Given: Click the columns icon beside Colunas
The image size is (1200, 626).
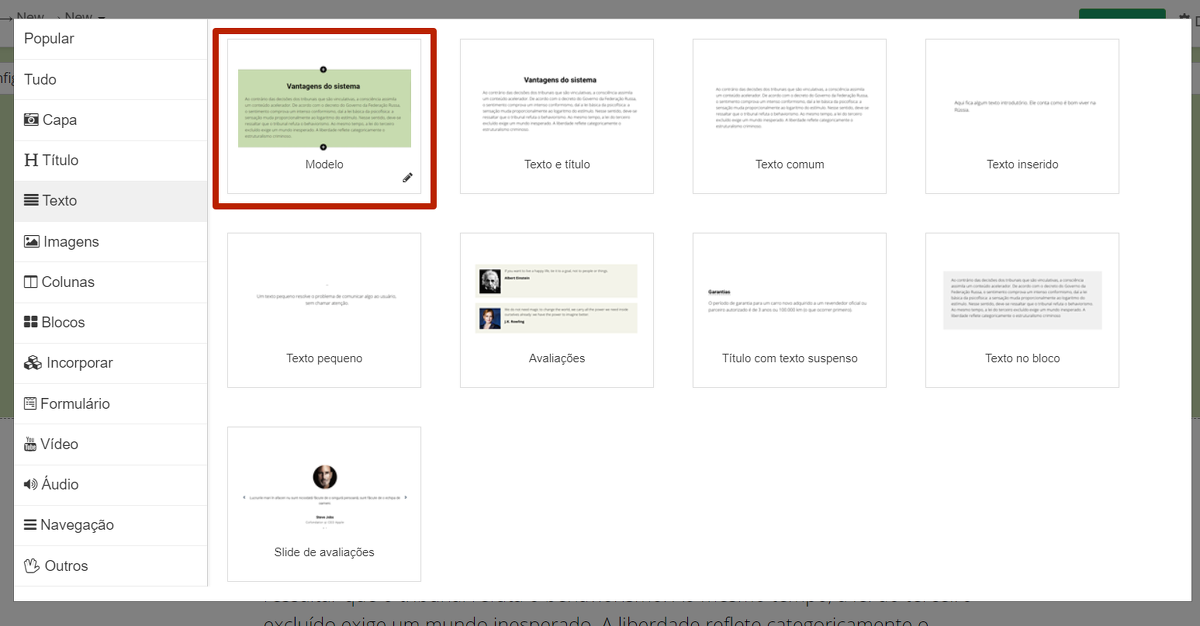Looking at the screenshot, I should coord(31,282).
